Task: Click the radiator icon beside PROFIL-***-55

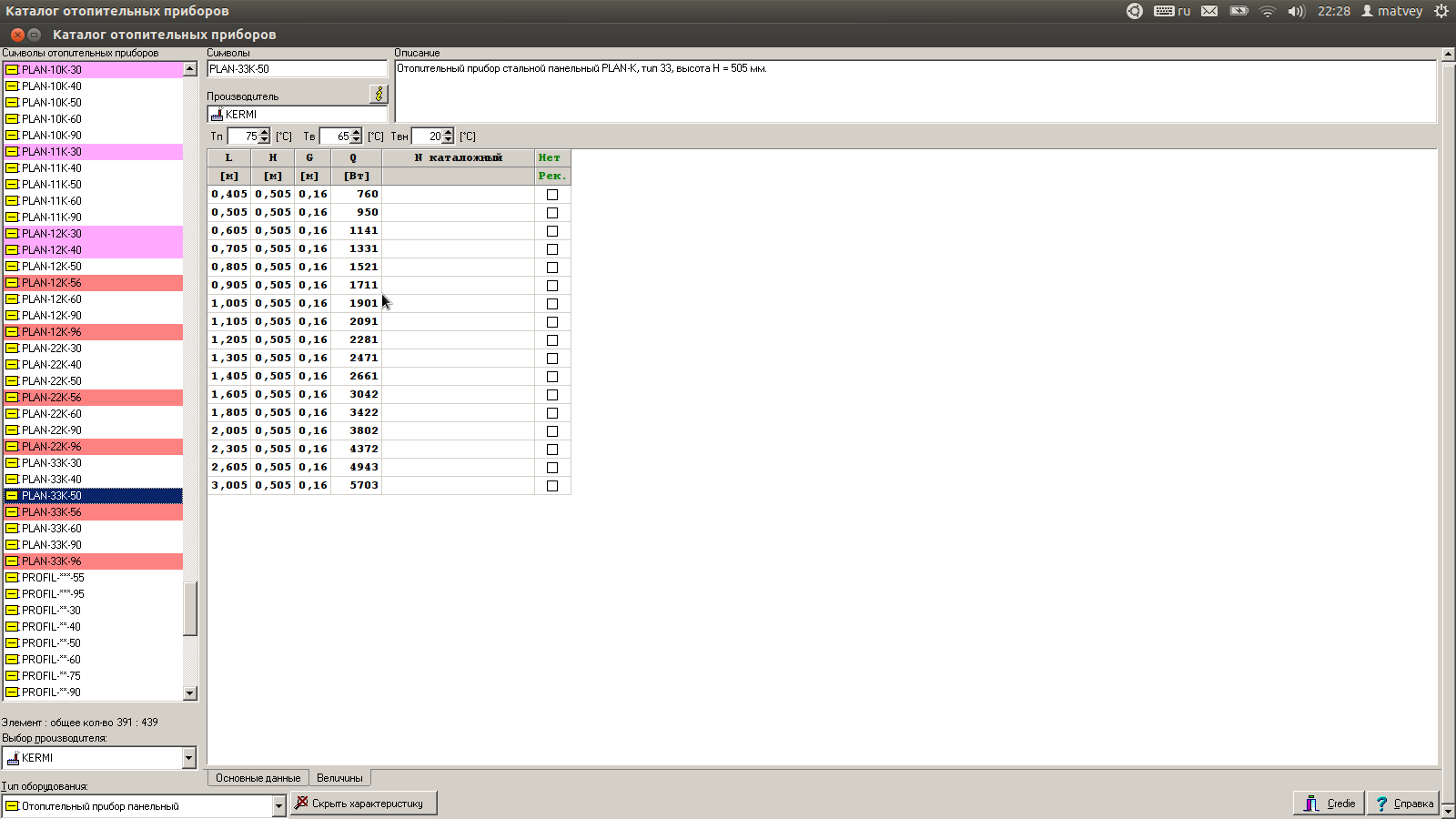Action: [x=12, y=578]
